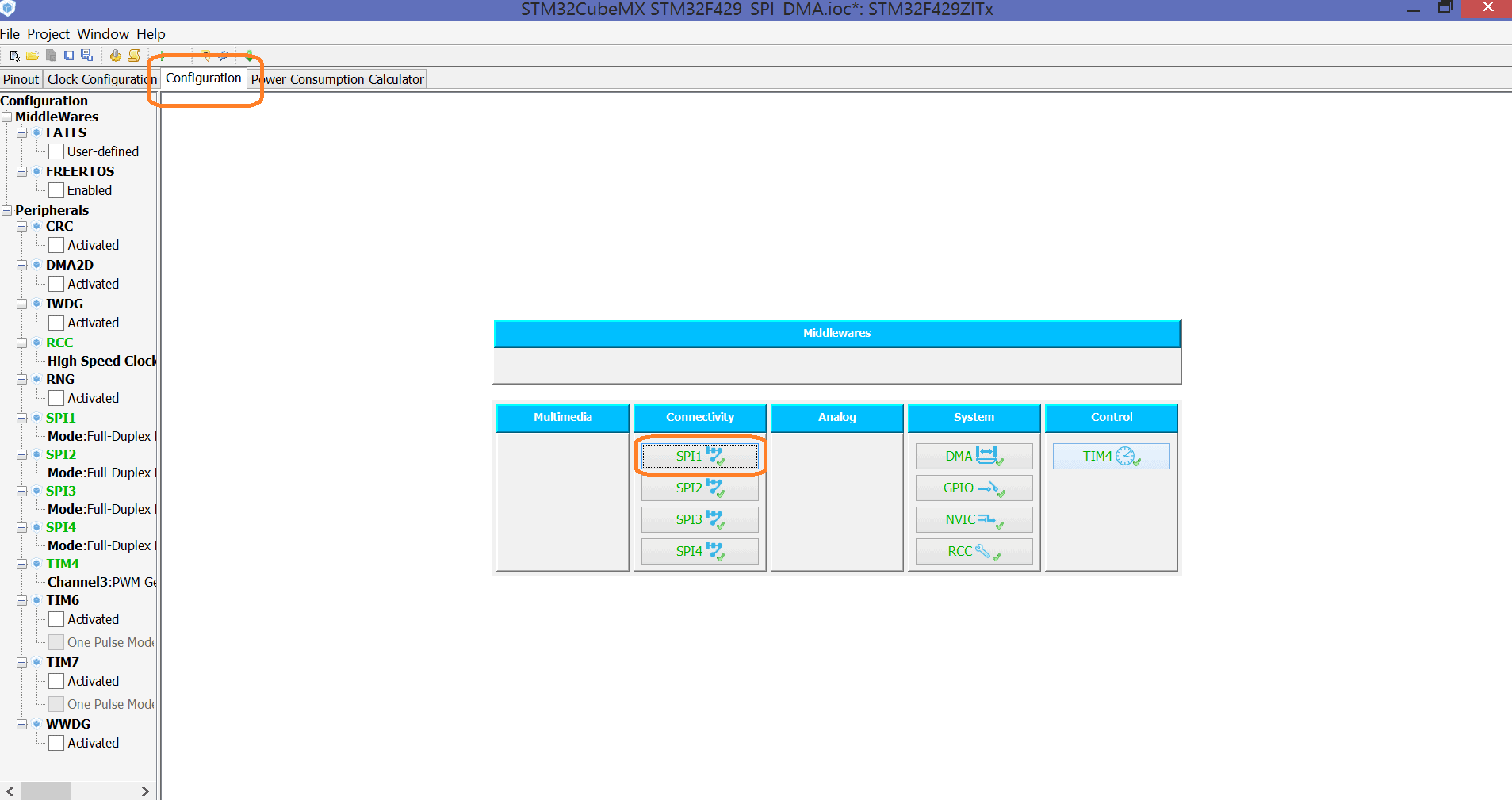Viewport: 1512px width, 800px height.
Task: Open NVIC interrupt configuration
Action: [x=972, y=519]
